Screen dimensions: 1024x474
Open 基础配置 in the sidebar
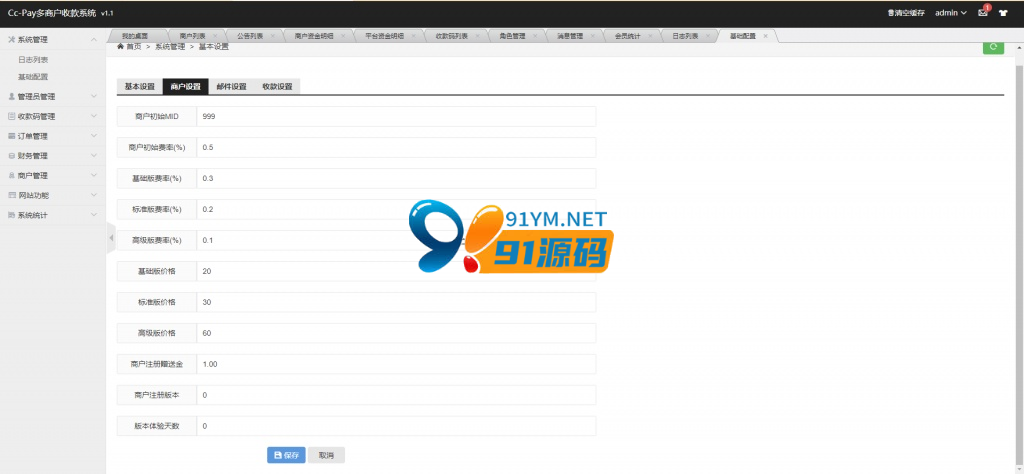pos(33,76)
